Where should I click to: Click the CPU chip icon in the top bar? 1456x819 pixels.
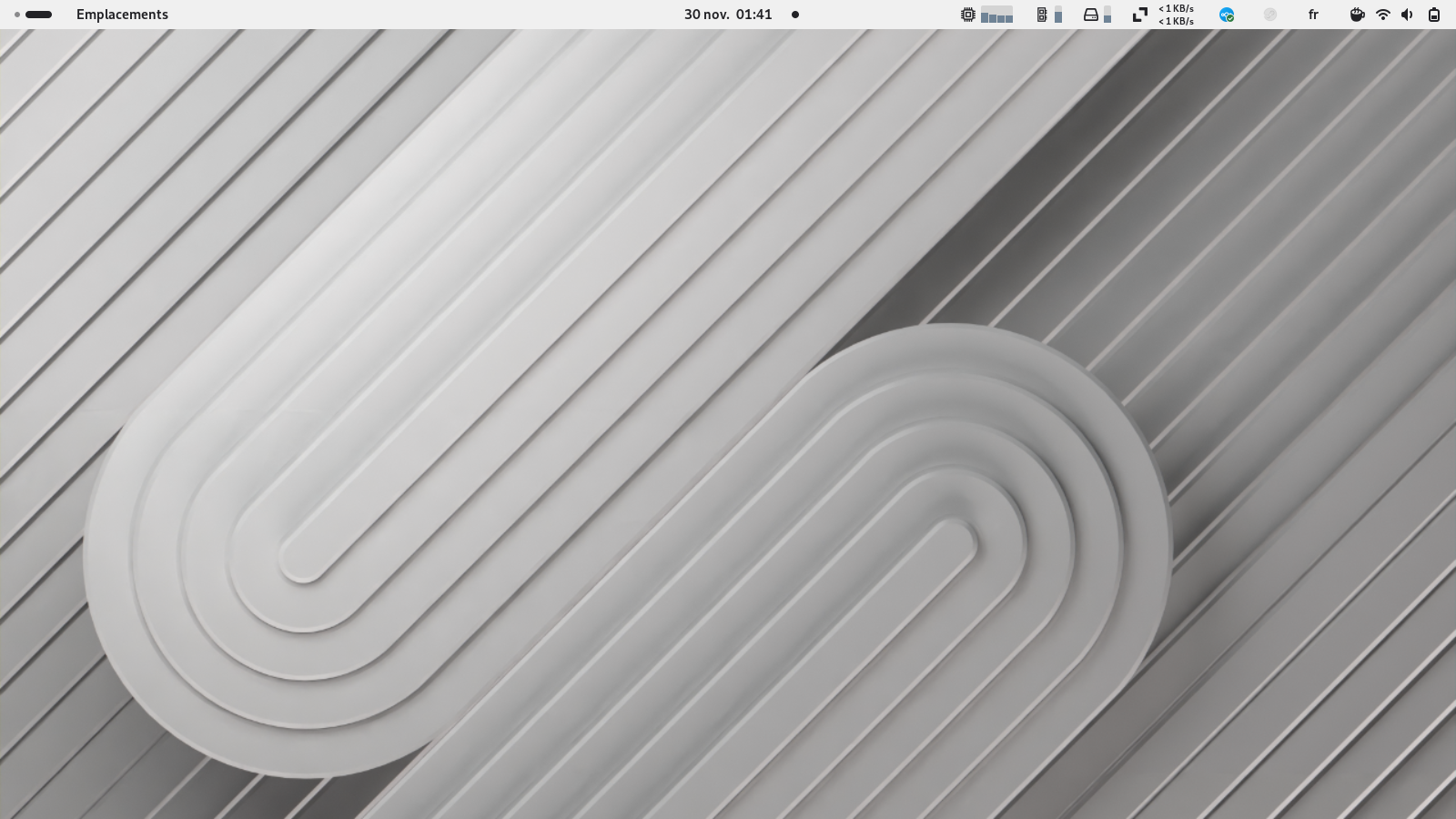(x=968, y=15)
